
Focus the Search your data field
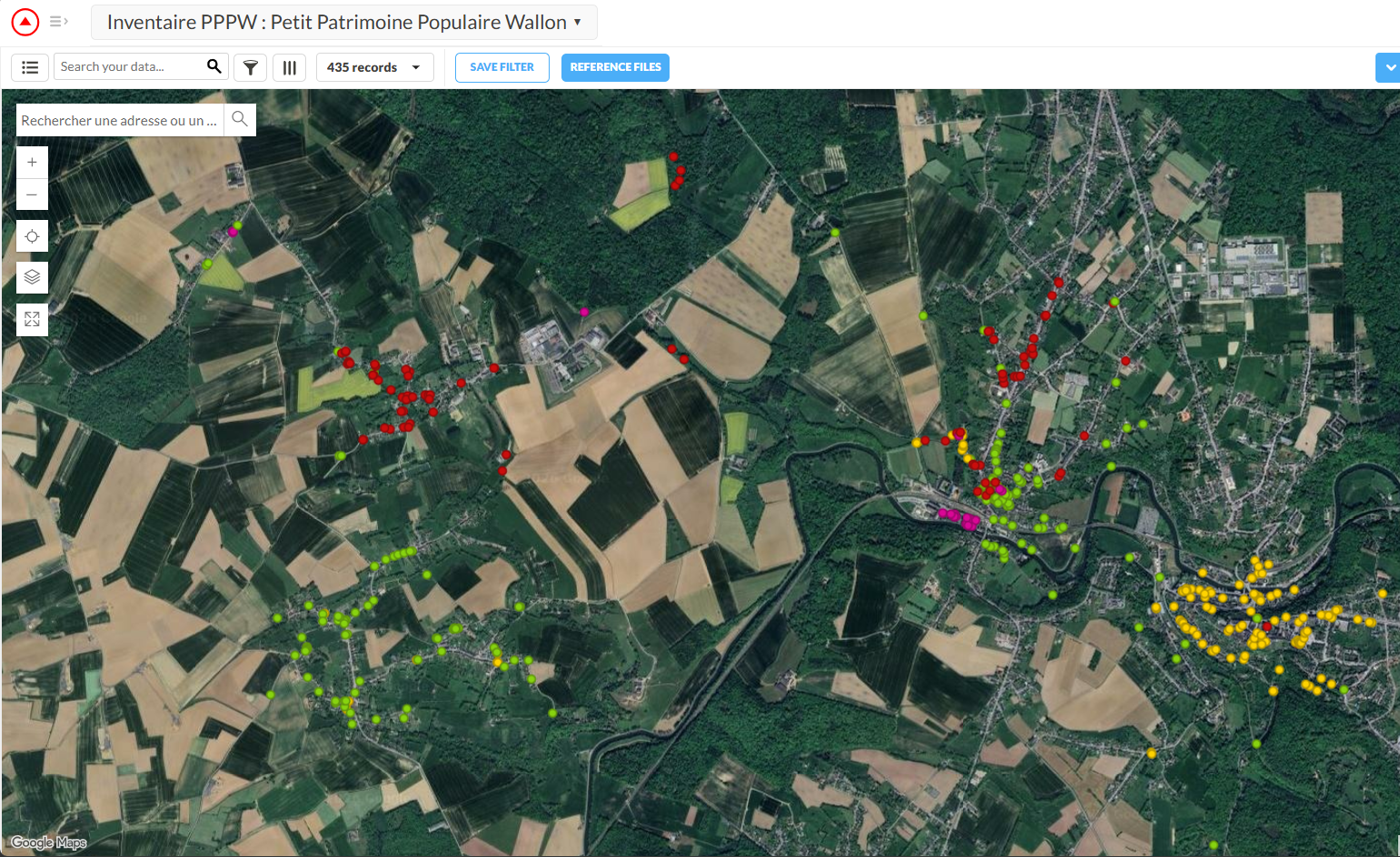coord(127,66)
